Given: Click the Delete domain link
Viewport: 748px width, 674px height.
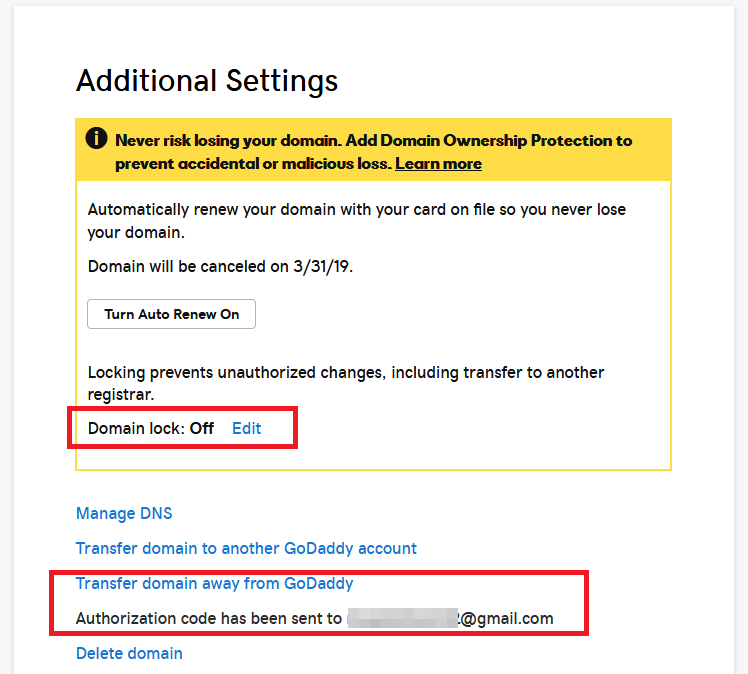Looking at the screenshot, I should [129, 653].
